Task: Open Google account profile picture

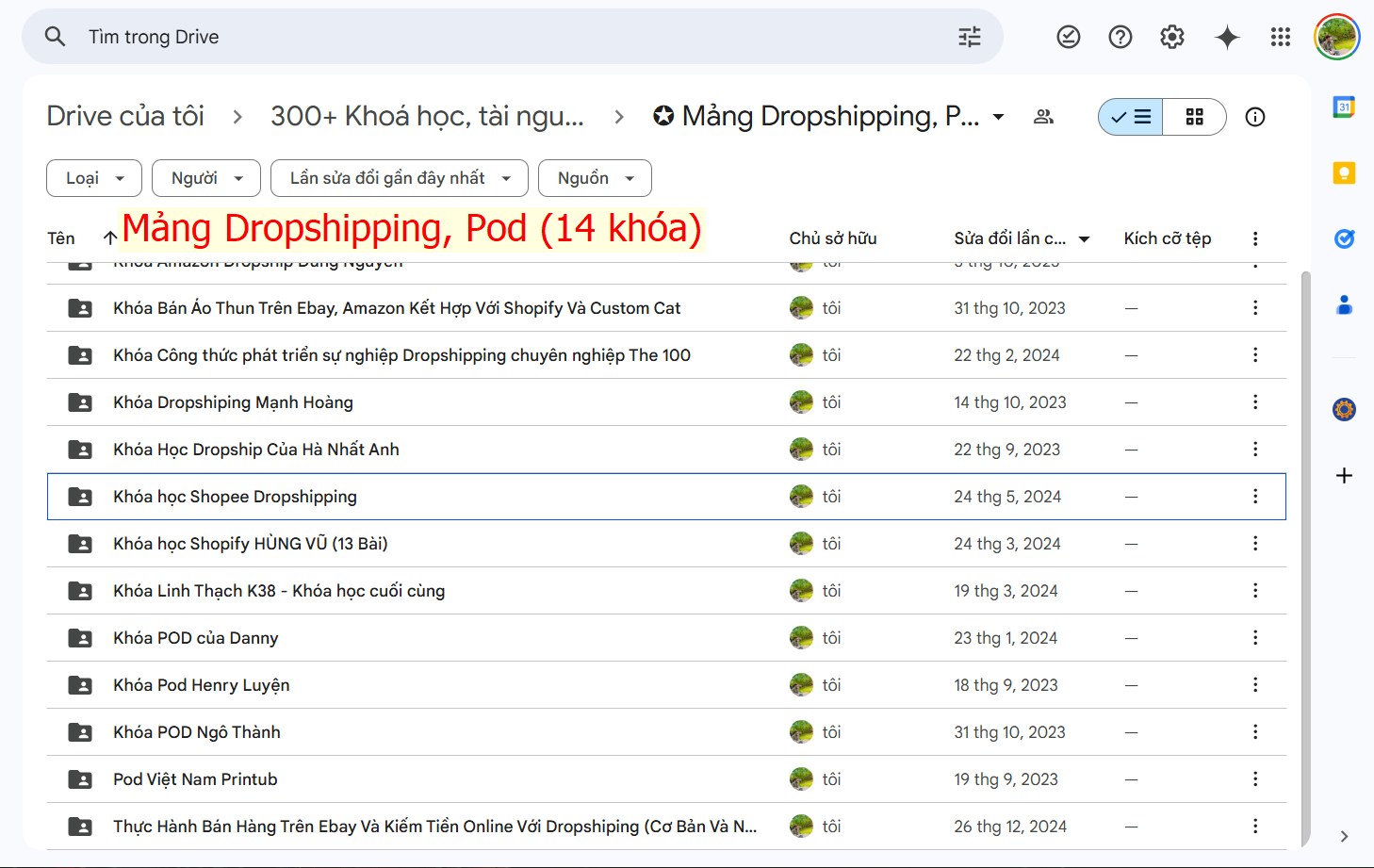Action: (x=1337, y=37)
